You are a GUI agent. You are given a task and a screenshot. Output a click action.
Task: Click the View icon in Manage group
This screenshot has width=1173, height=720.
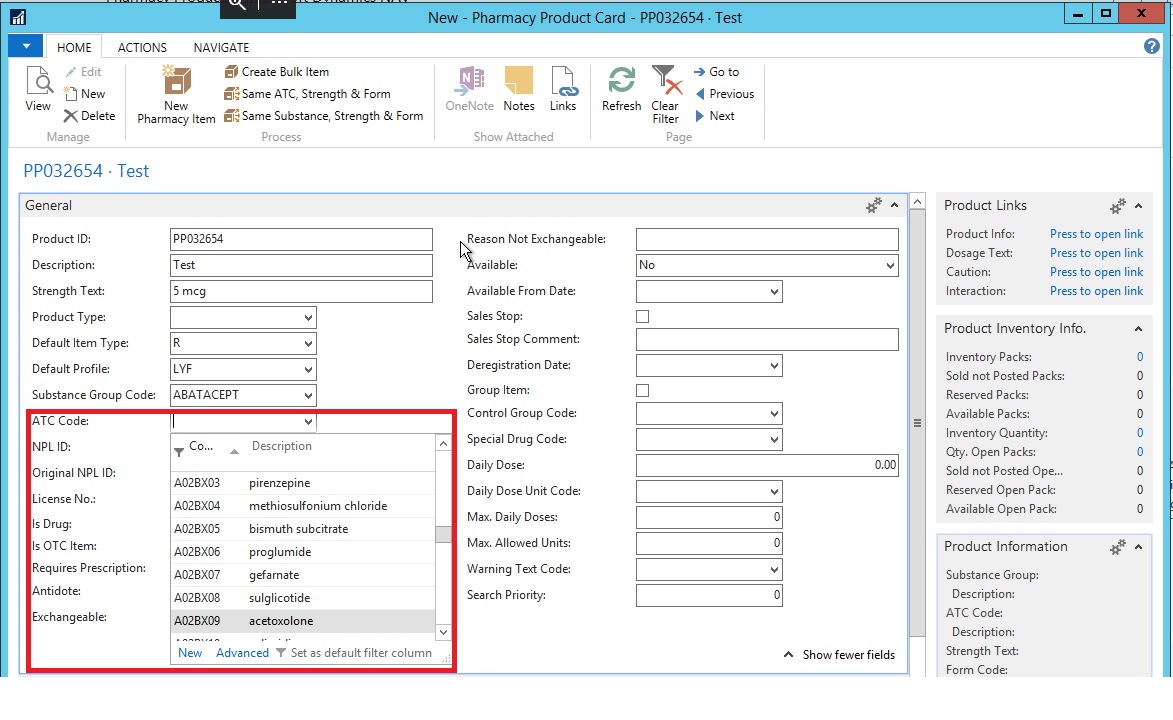[x=38, y=84]
